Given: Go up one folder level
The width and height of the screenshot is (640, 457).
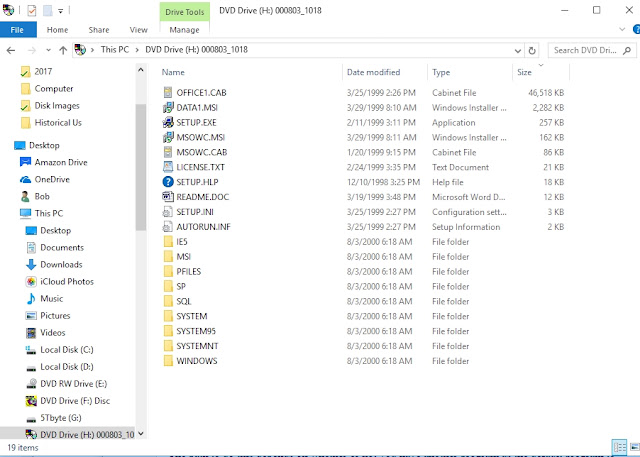Looking at the screenshot, I should pos(63,50).
